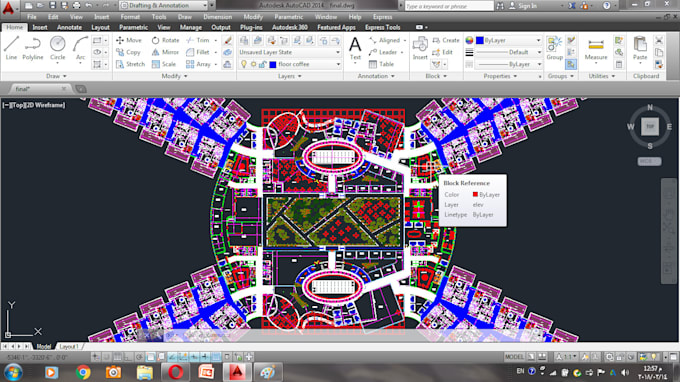The image size is (680, 382).
Task: Click the TOP face of ViewCube
Action: coord(650,126)
